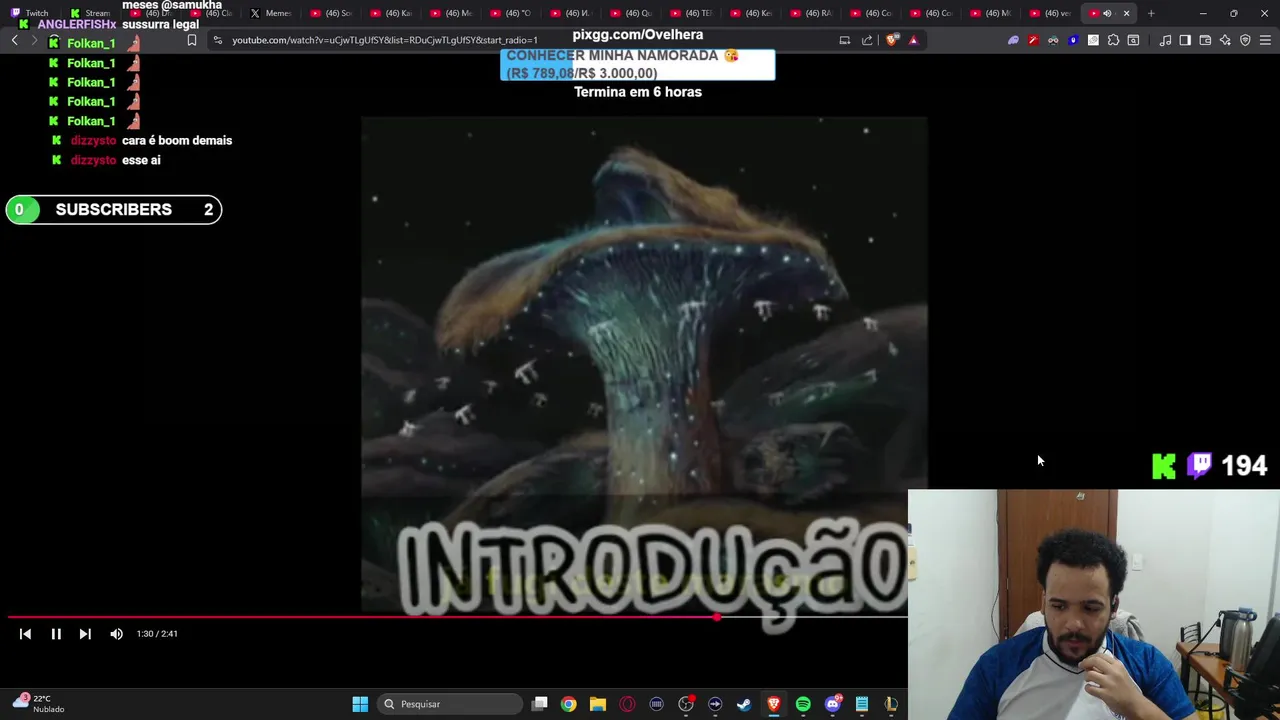Open Brave Shields lion icon

pos(892,40)
